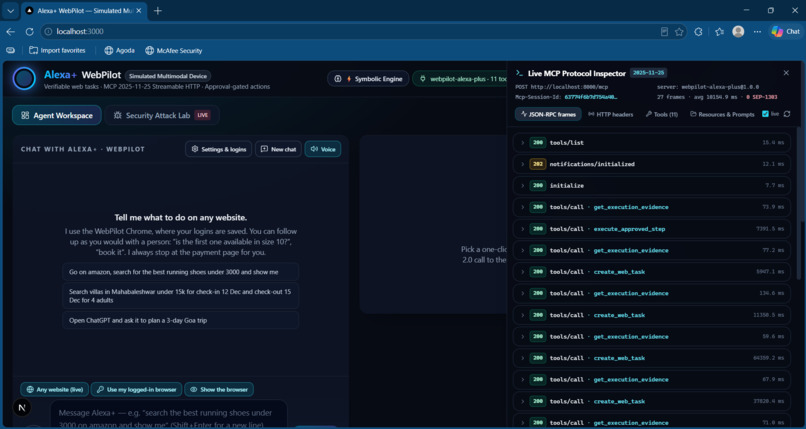This screenshot has height=429, width=806.
Task: Open Settings & logins
Action: 218,149
